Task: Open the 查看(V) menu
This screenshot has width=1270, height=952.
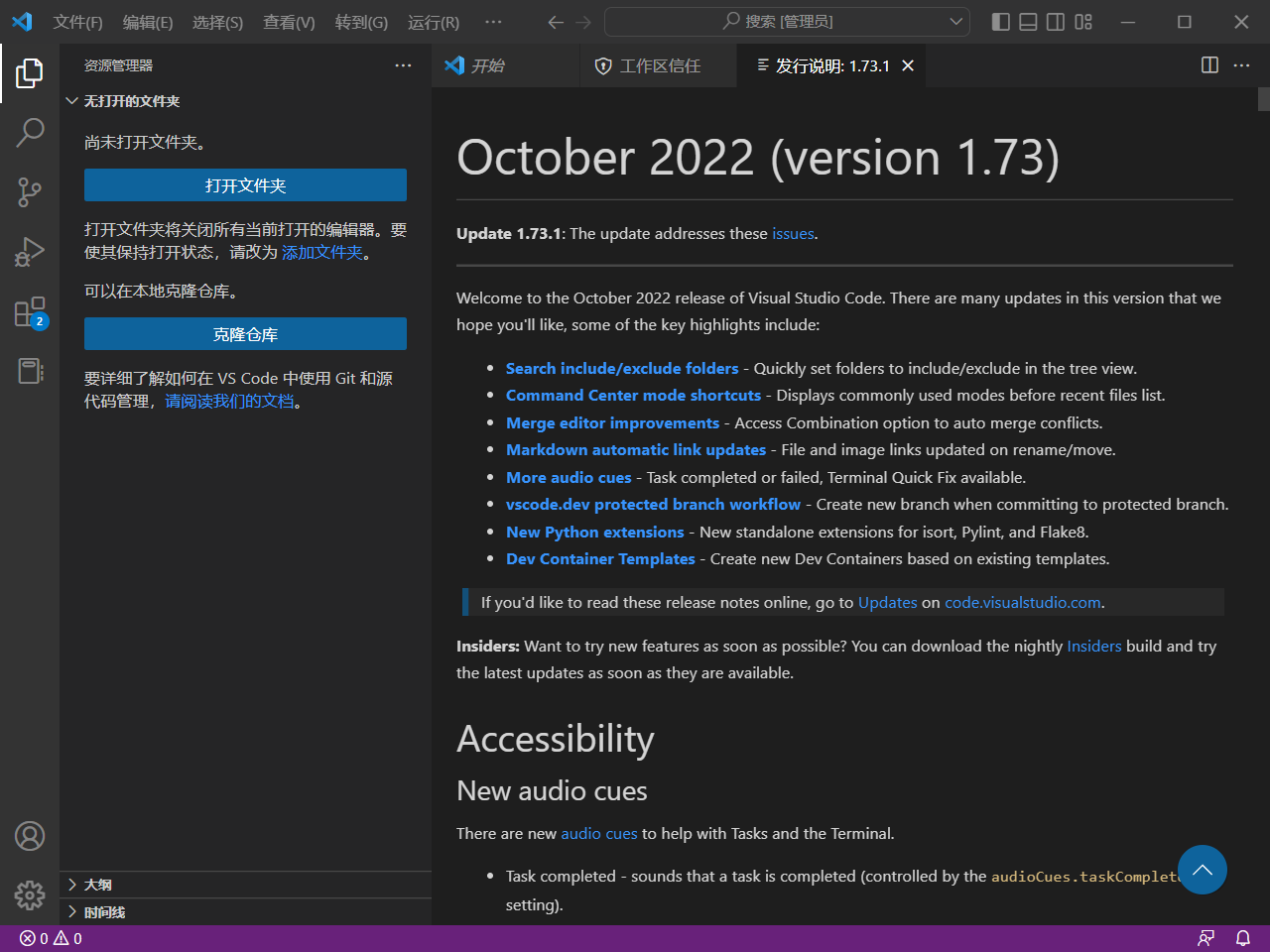Action: click(x=289, y=22)
